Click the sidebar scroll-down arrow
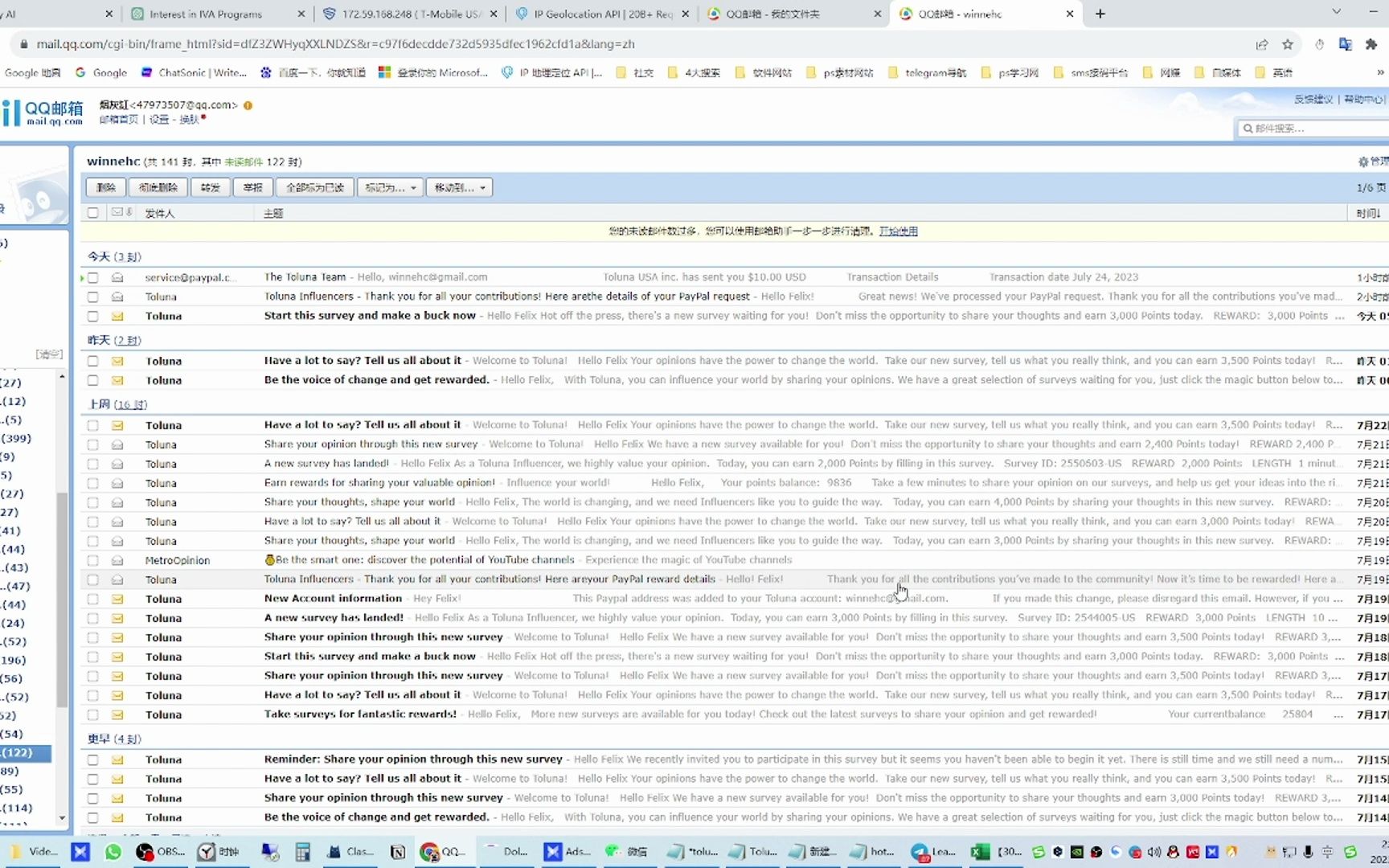The image size is (1389, 868). tap(62, 817)
